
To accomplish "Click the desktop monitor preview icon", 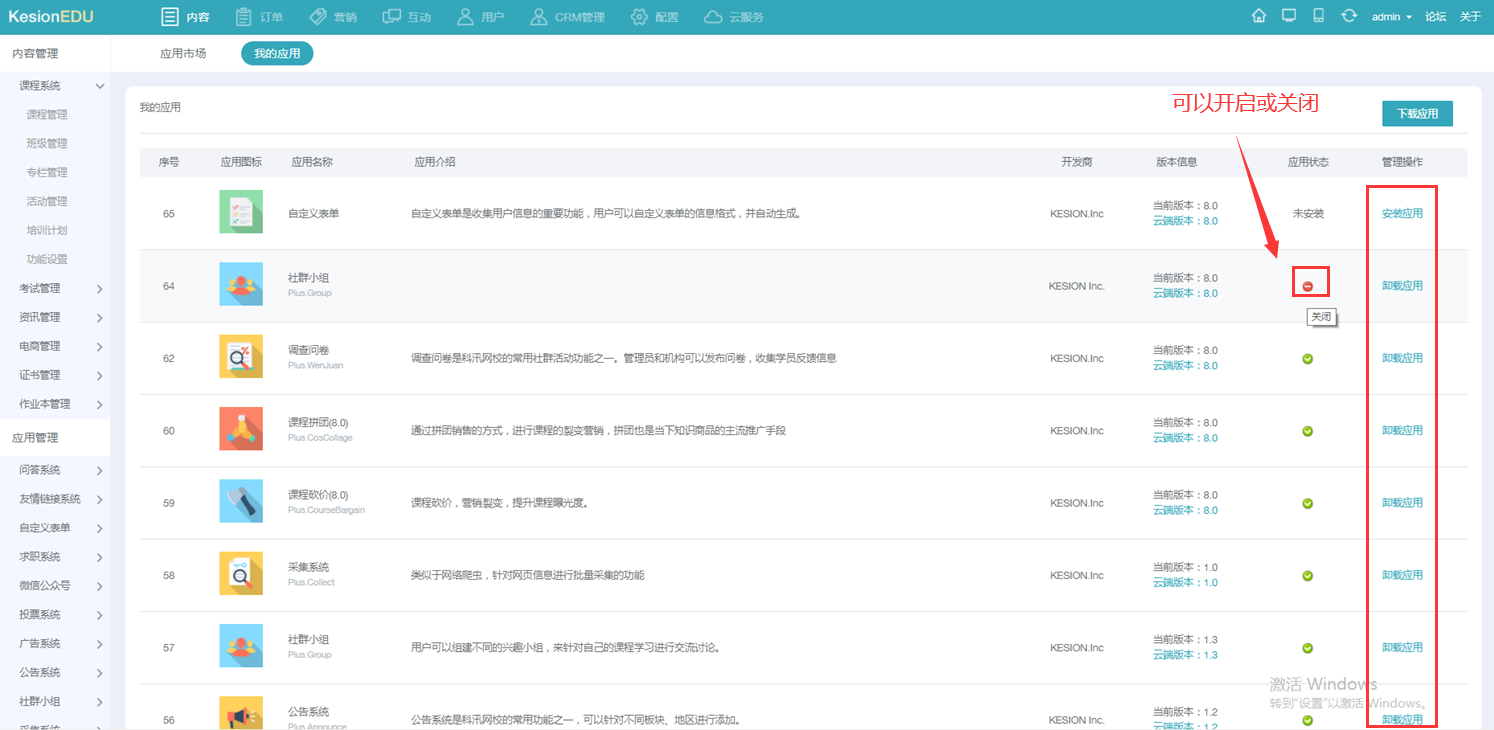I will [x=1289, y=16].
